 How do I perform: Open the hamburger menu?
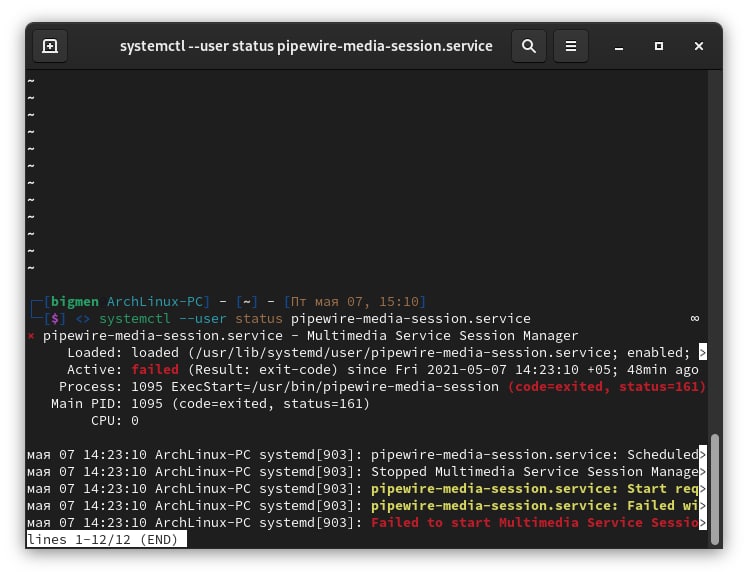click(x=571, y=46)
